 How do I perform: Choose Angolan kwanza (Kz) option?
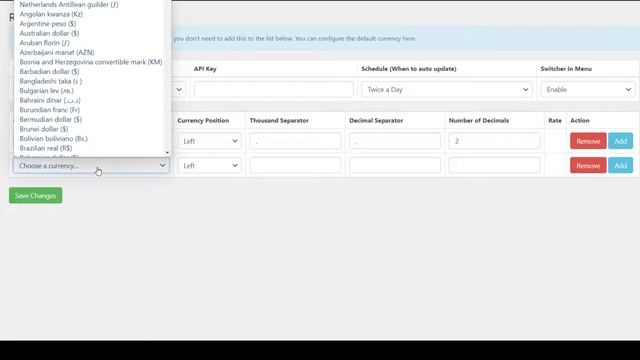51,14
